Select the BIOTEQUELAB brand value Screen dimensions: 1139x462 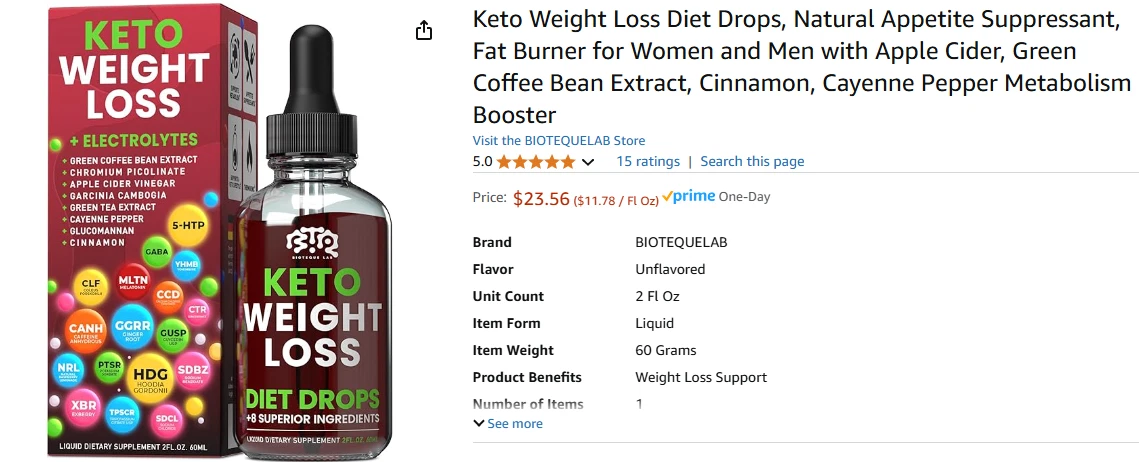pyautogui.click(x=681, y=242)
